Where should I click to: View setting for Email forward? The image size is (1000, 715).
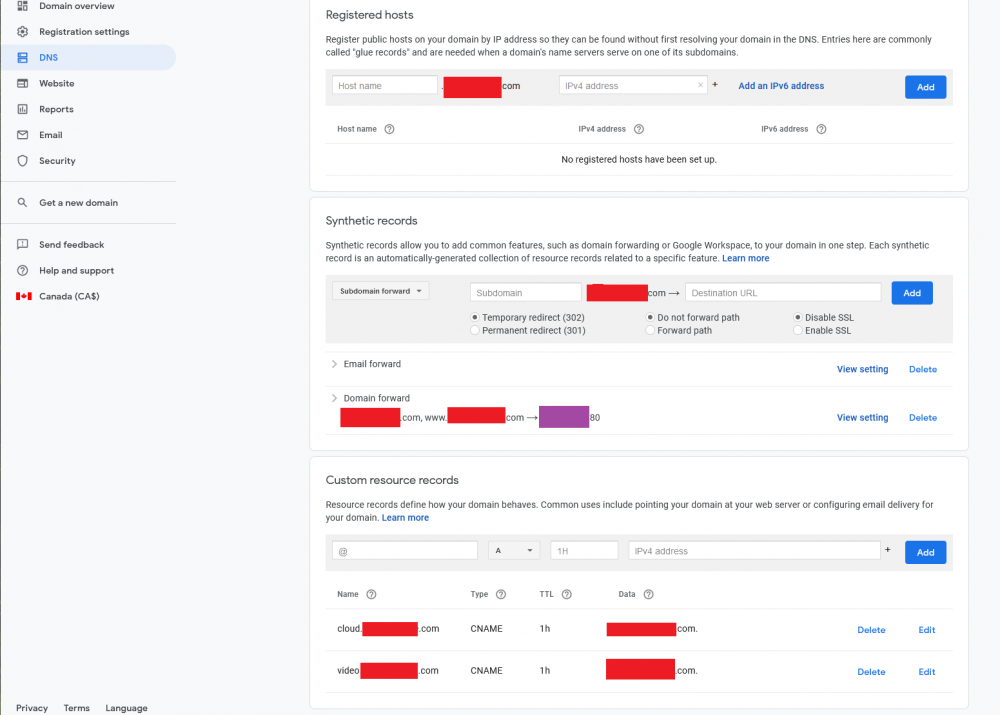pos(862,369)
